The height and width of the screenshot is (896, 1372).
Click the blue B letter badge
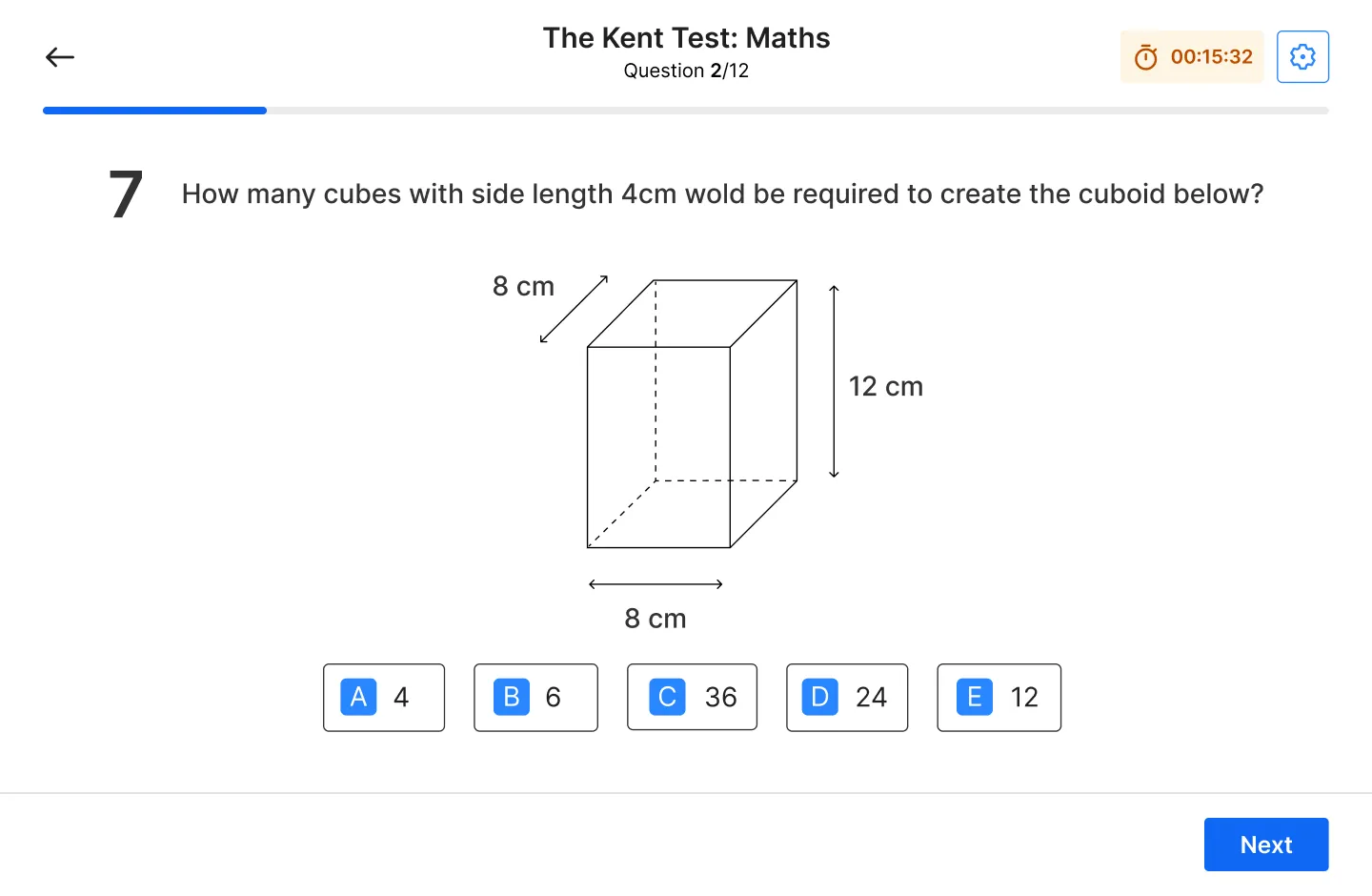pyautogui.click(x=511, y=697)
